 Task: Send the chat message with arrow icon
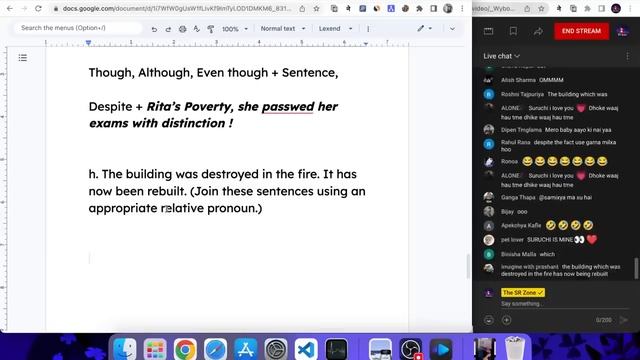pyautogui.click(x=624, y=320)
